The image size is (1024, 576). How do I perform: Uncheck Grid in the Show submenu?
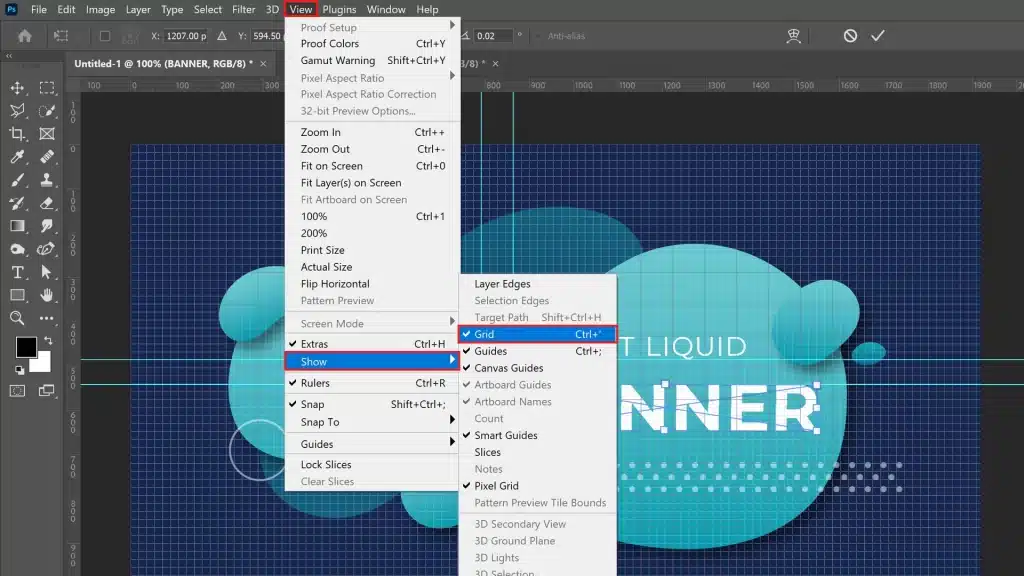537,334
